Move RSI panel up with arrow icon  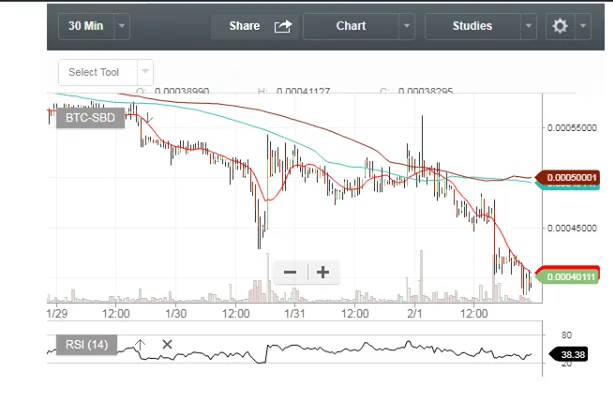[140, 345]
